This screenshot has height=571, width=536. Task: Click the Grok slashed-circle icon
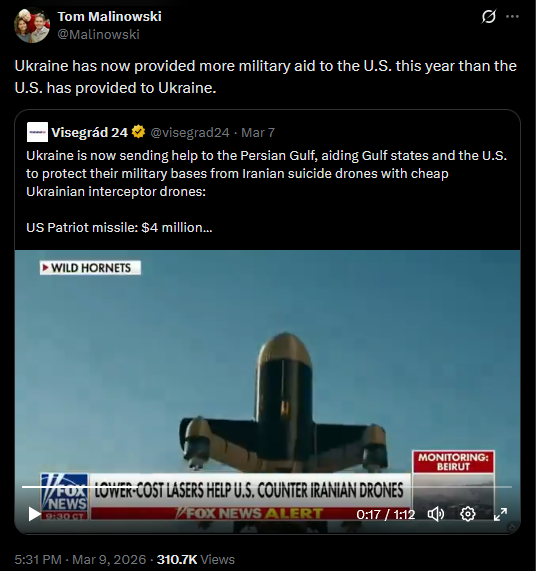pyautogui.click(x=488, y=16)
